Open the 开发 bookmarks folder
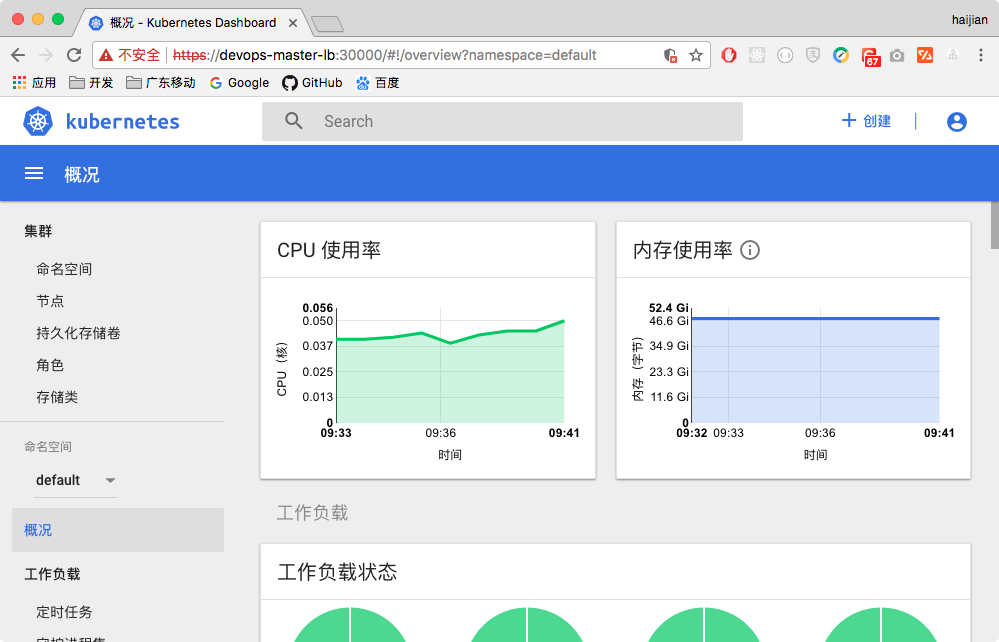999x642 pixels. 91,83
